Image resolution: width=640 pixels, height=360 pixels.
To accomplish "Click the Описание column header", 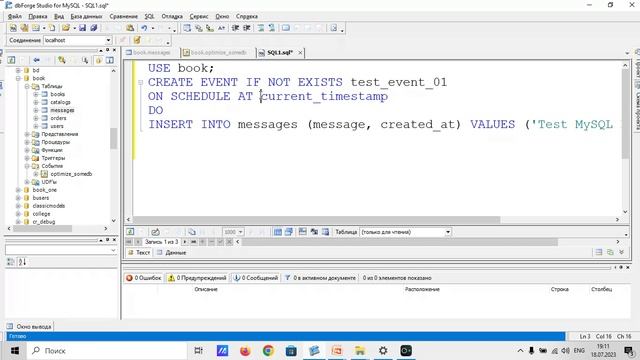I will tap(206, 289).
